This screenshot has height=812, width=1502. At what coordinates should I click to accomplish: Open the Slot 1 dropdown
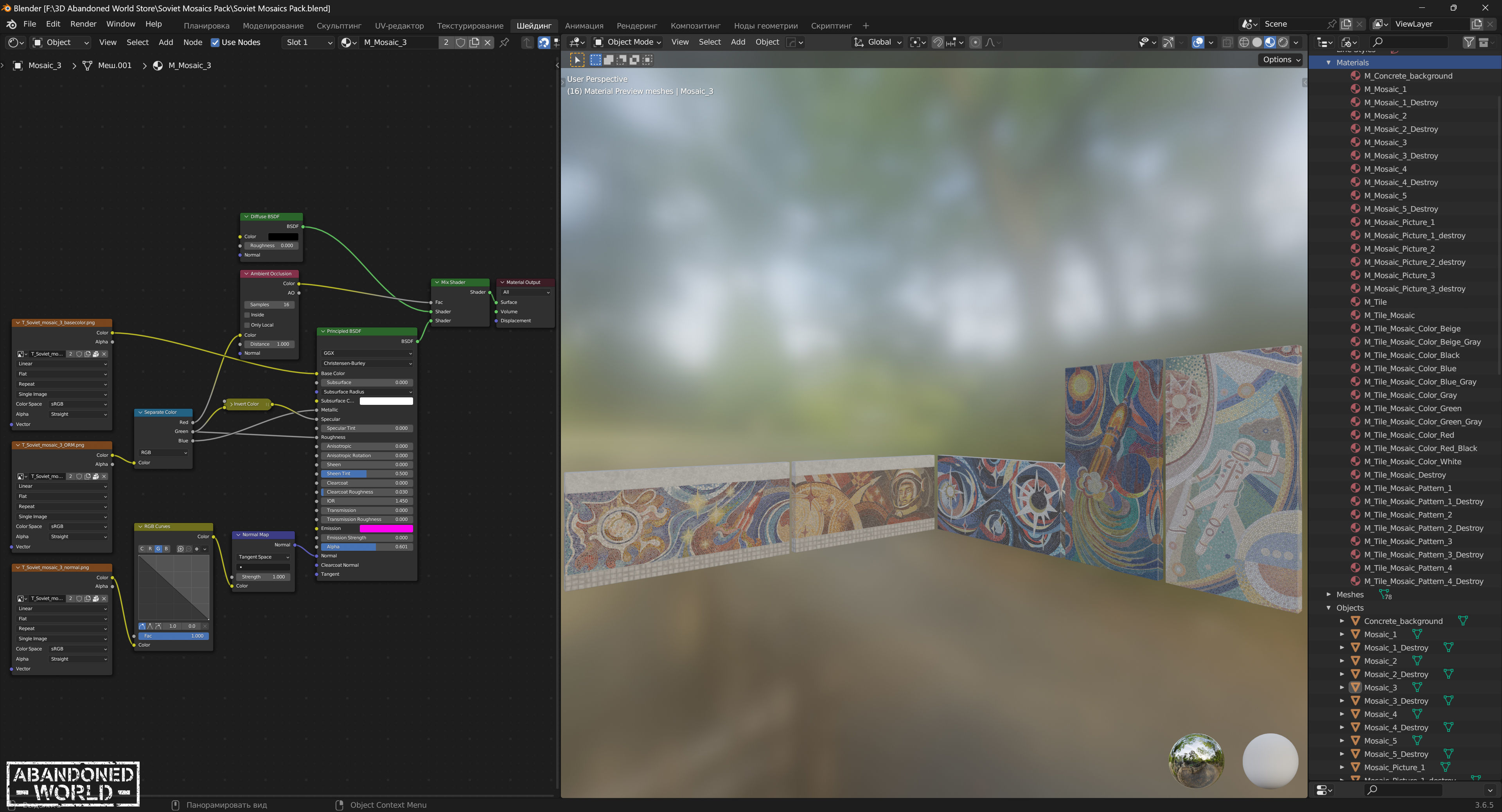click(x=309, y=42)
